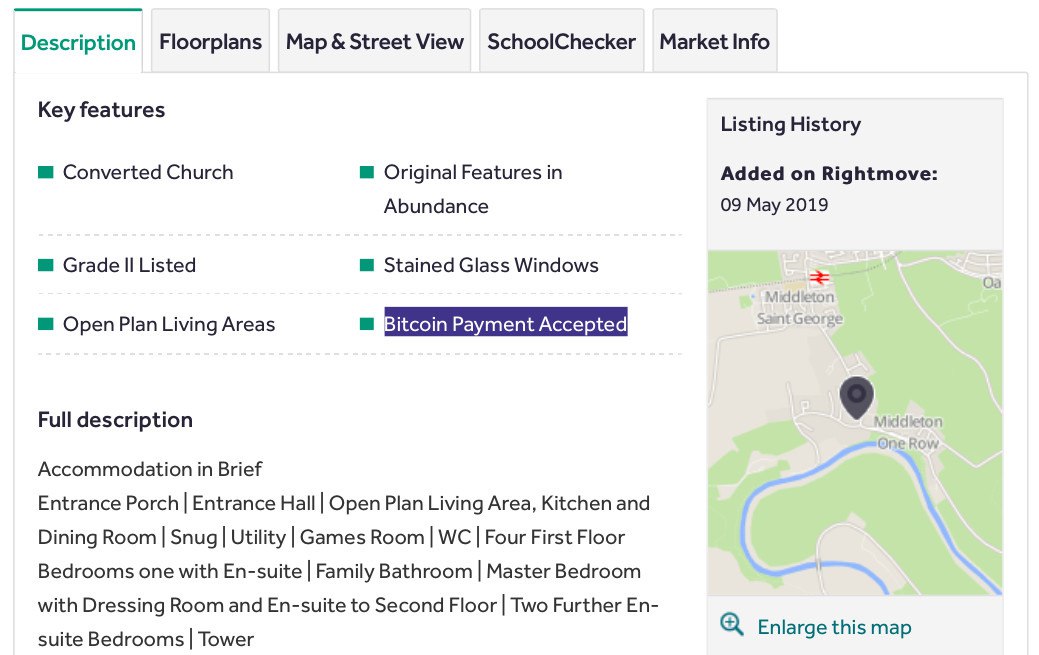
Task: Open the Floorplans tab
Action: pyautogui.click(x=210, y=42)
